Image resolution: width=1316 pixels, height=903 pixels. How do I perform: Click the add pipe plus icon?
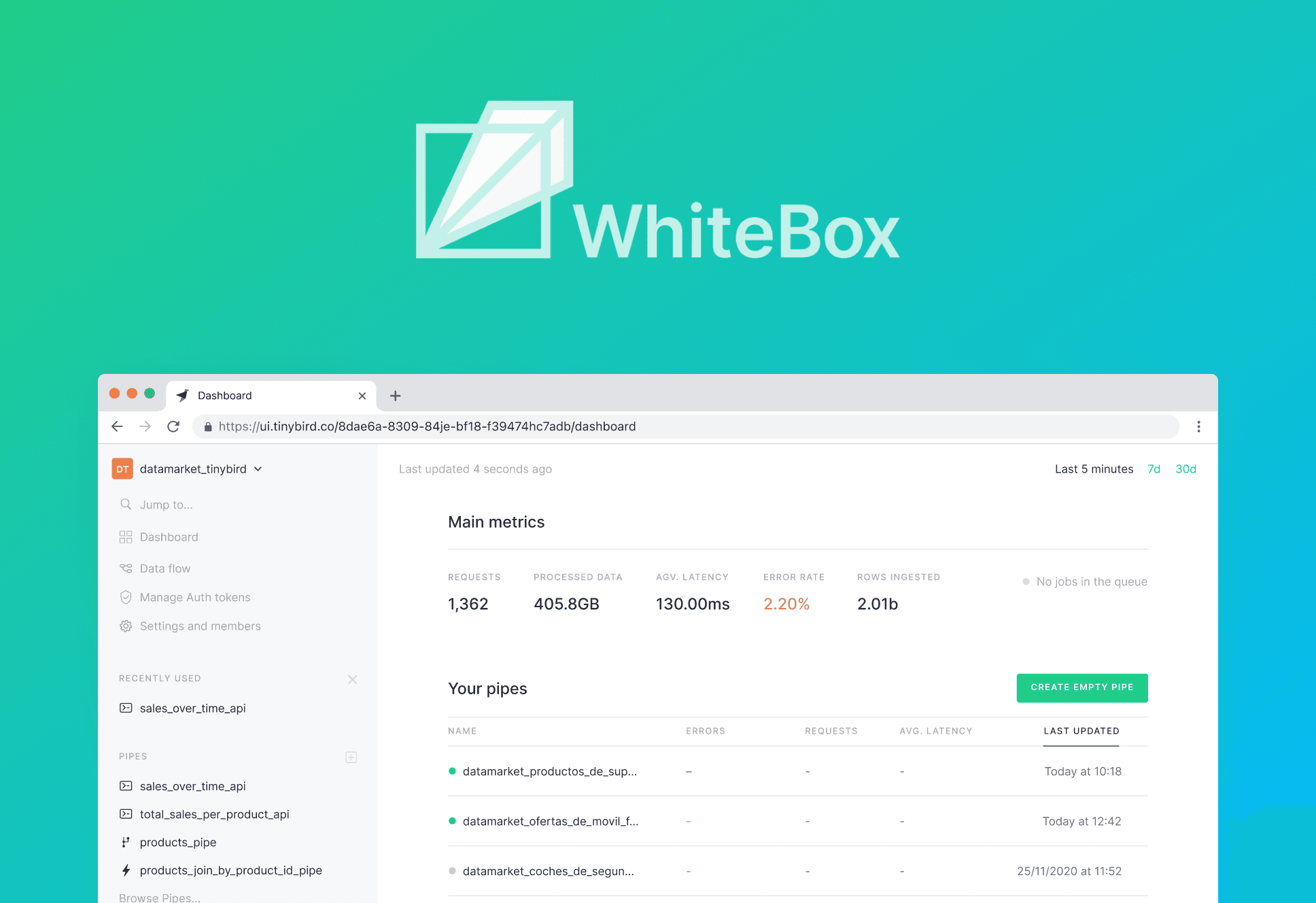(351, 757)
